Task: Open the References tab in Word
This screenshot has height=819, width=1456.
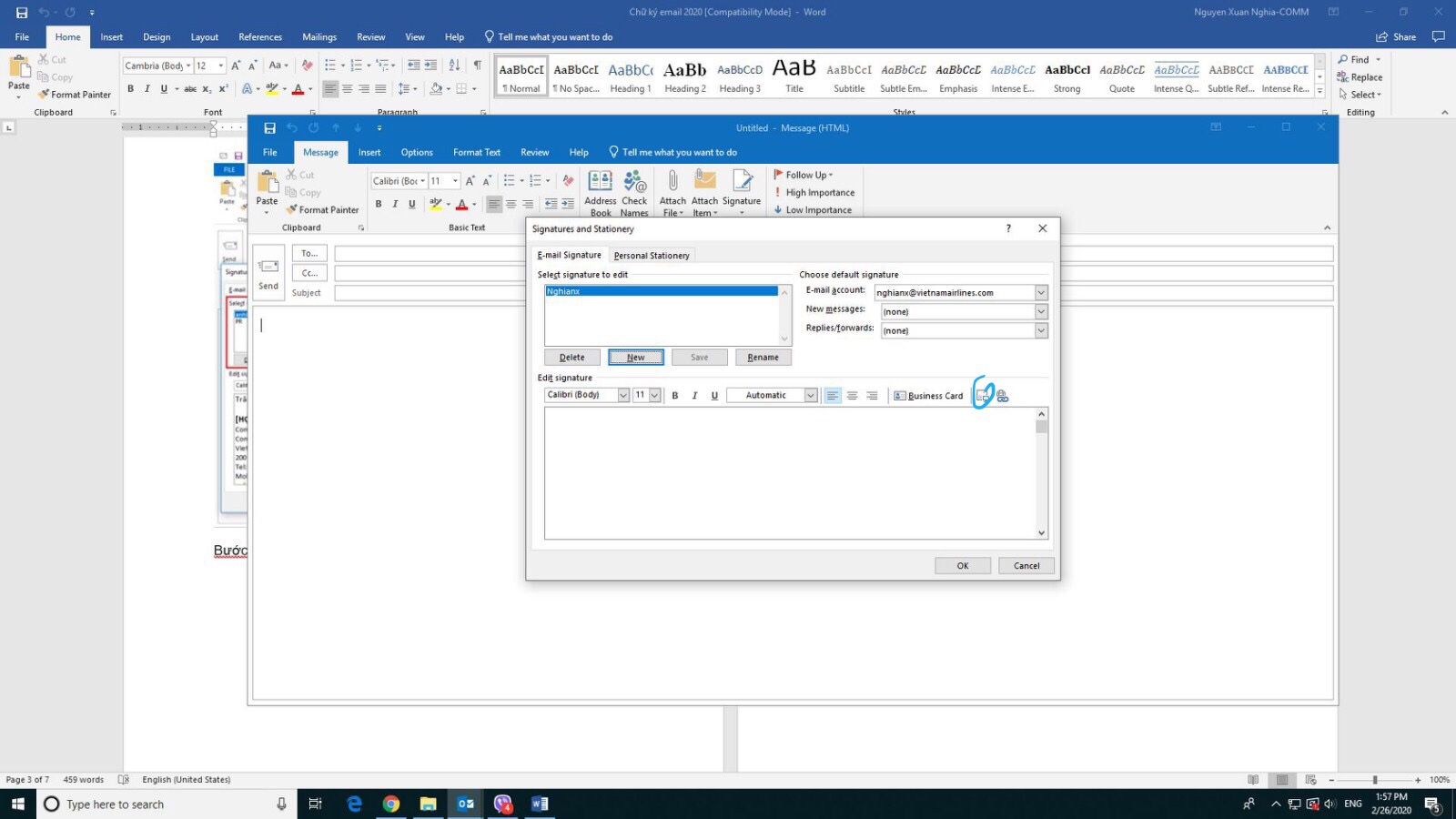Action: [260, 37]
